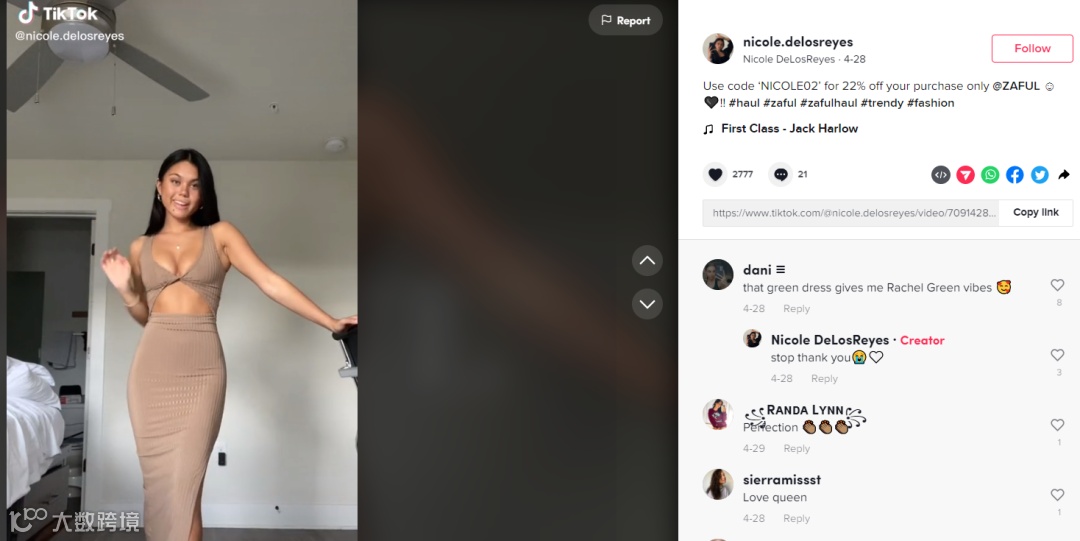This screenshot has width=1080, height=541.
Task: Like the video with the heart icon
Action: coord(715,174)
